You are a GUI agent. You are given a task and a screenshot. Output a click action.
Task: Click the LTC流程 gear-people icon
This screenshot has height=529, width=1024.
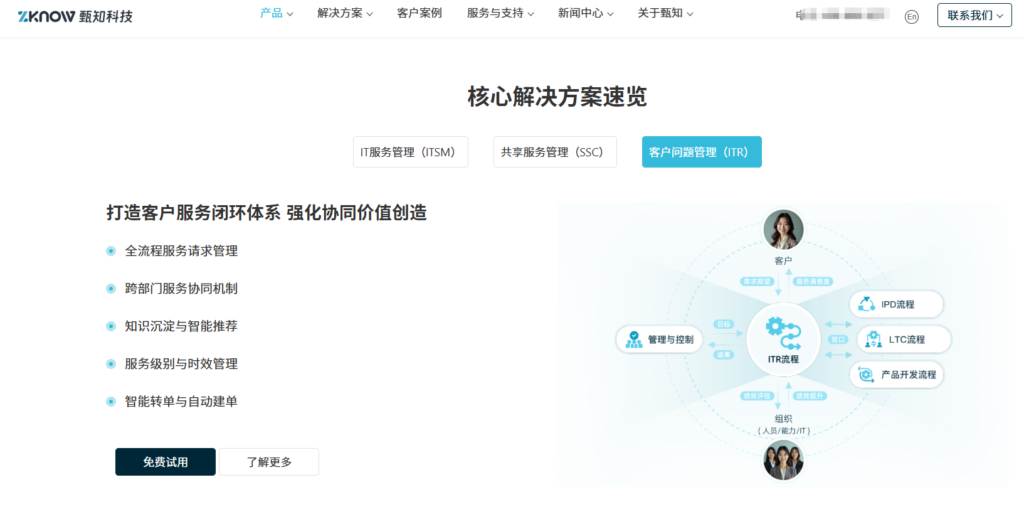point(873,340)
